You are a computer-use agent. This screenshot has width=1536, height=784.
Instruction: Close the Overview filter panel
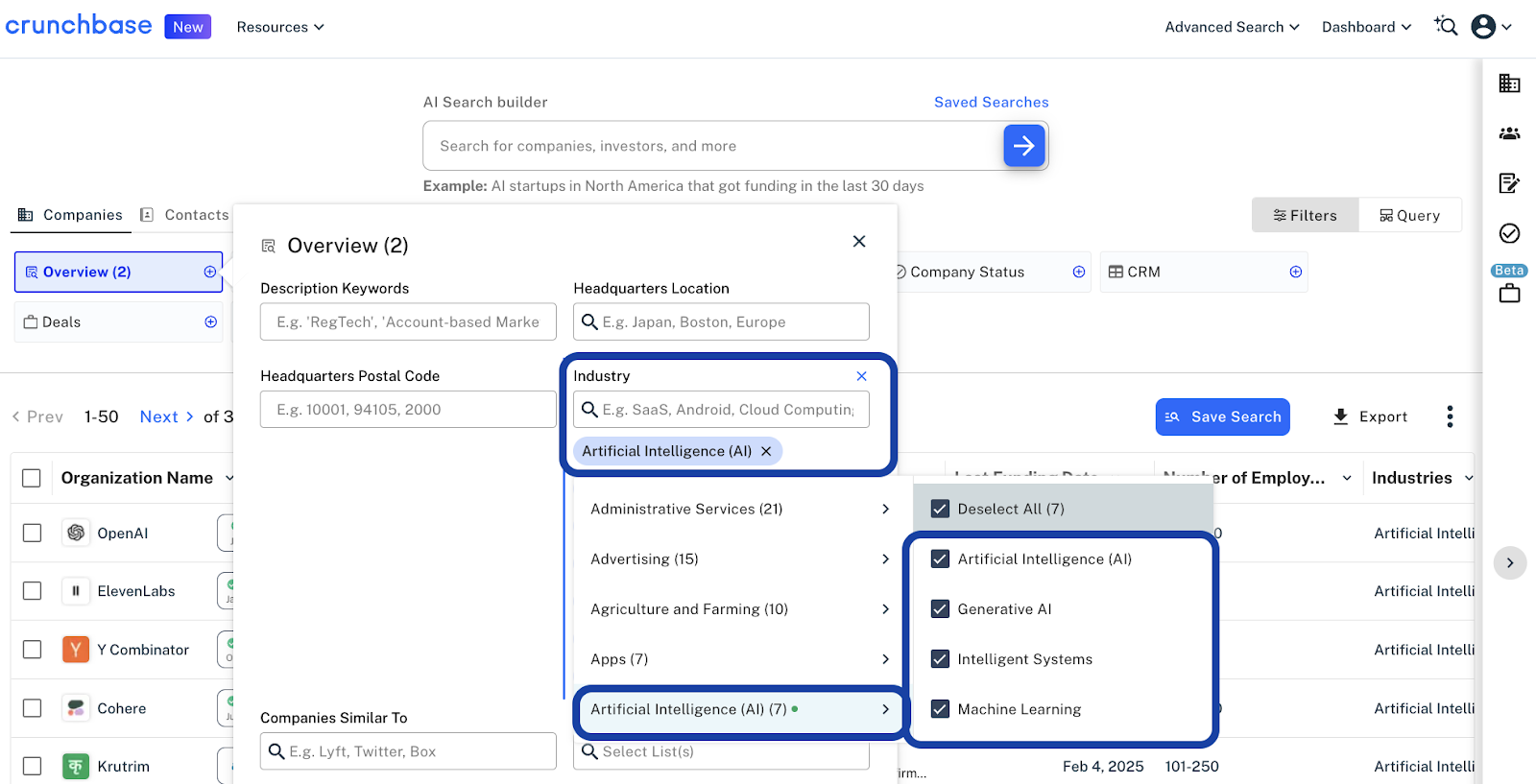[x=859, y=241]
